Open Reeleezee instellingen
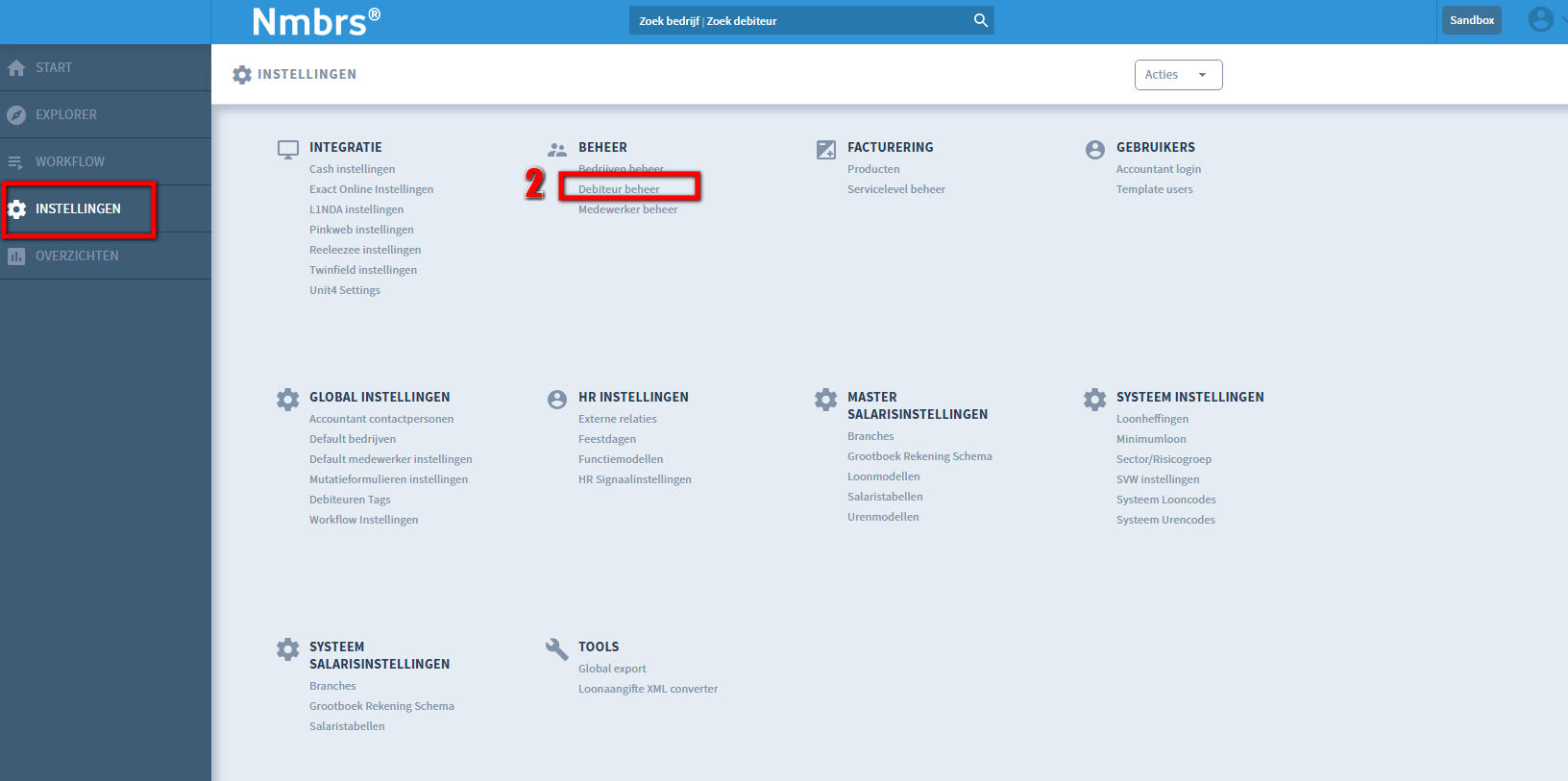Screen dimensions: 1568x781 (x=365, y=250)
